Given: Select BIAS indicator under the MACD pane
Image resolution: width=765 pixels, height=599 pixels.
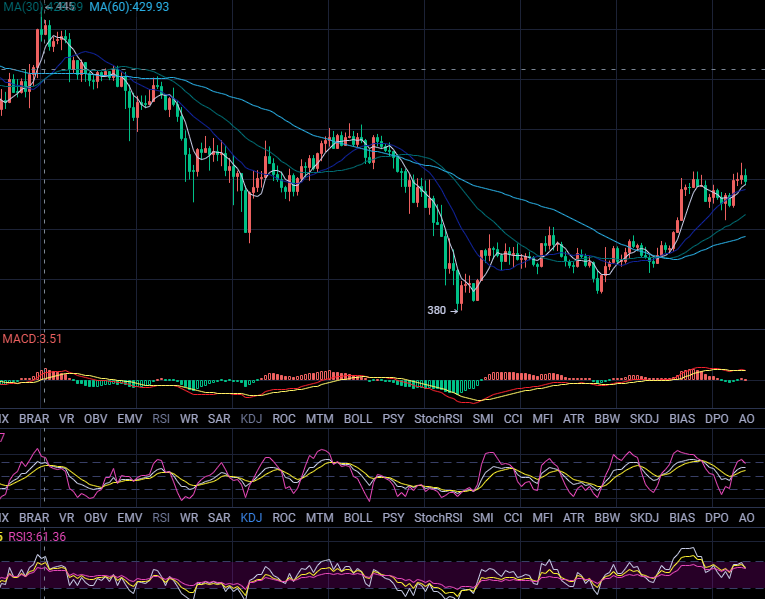Looking at the screenshot, I should point(682,419).
